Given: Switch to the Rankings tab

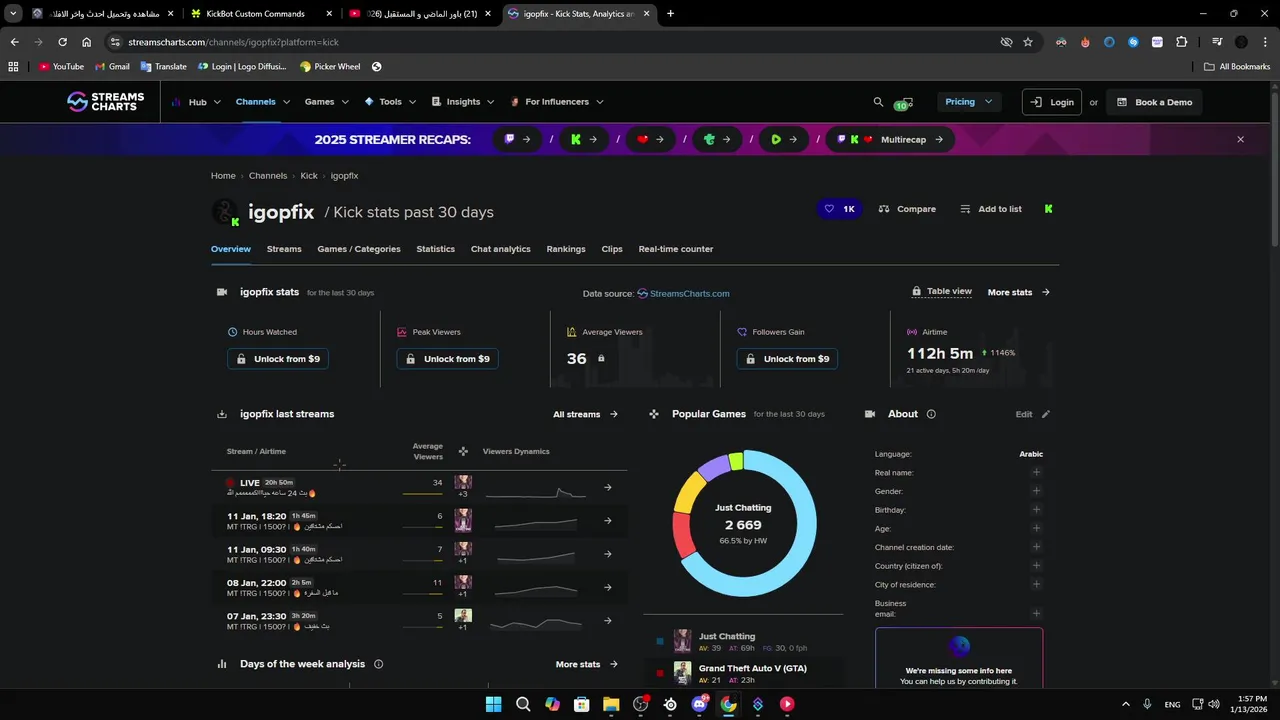Looking at the screenshot, I should (x=566, y=249).
